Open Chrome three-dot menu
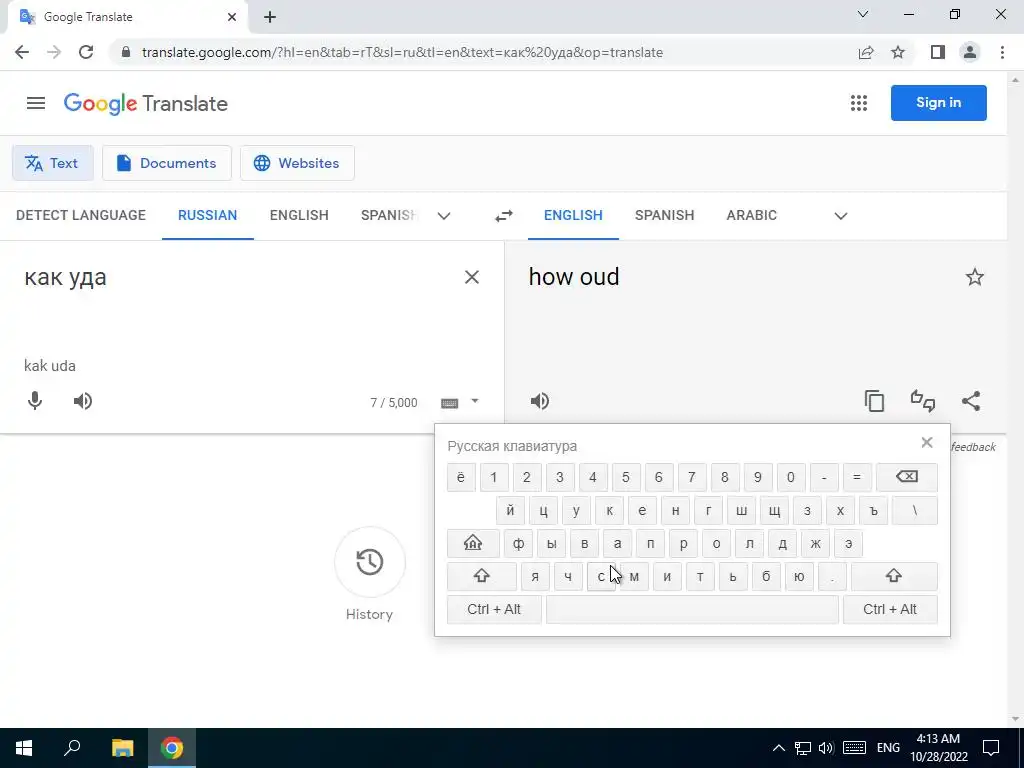Image resolution: width=1024 pixels, height=768 pixels. pyautogui.click(x=1002, y=52)
